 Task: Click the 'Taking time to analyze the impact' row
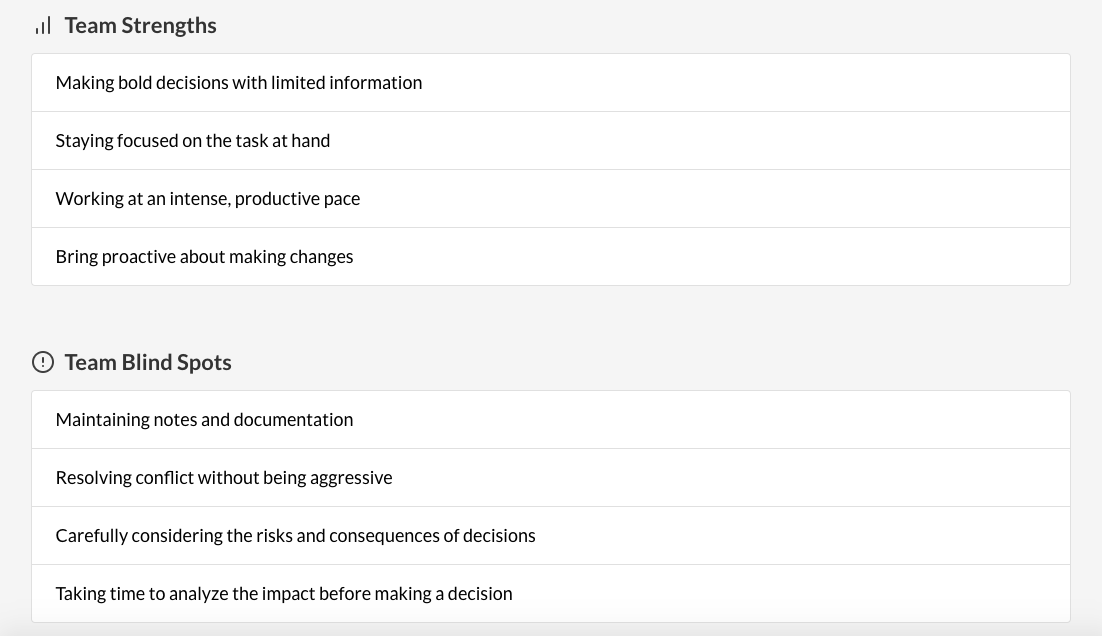[x=551, y=594]
